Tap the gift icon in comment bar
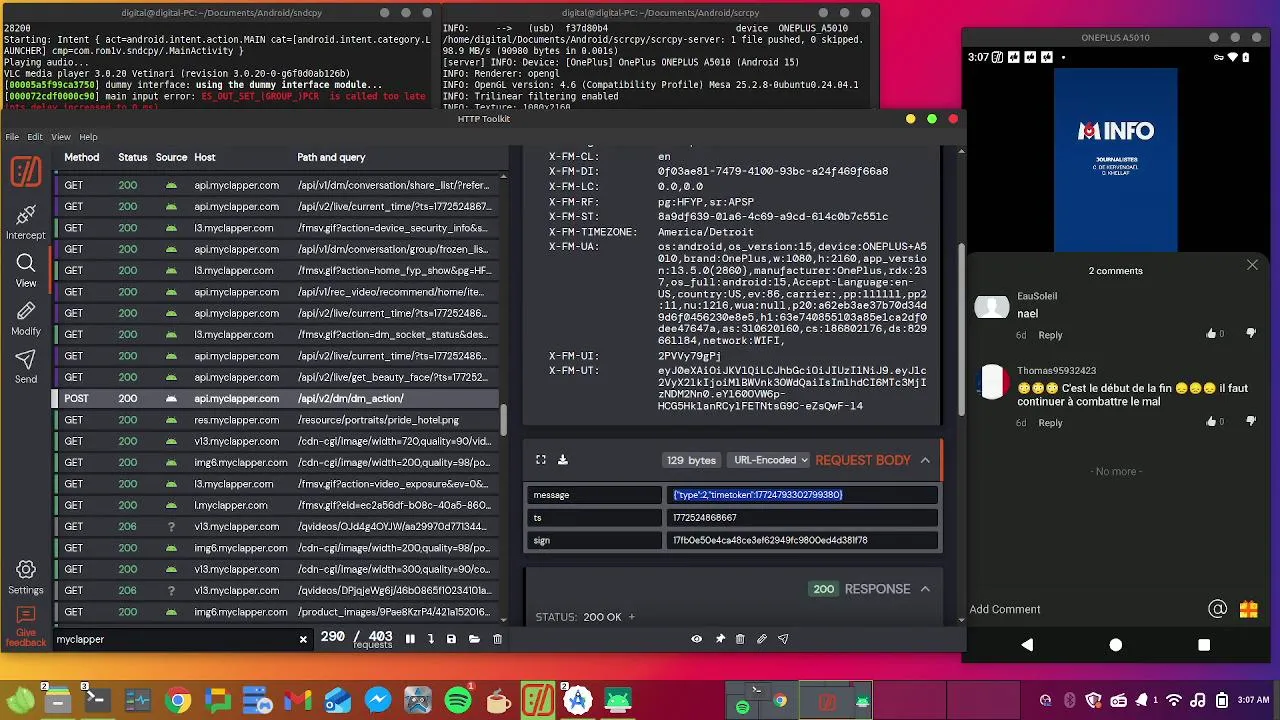The height and width of the screenshot is (720, 1280). click(1248, 609)
